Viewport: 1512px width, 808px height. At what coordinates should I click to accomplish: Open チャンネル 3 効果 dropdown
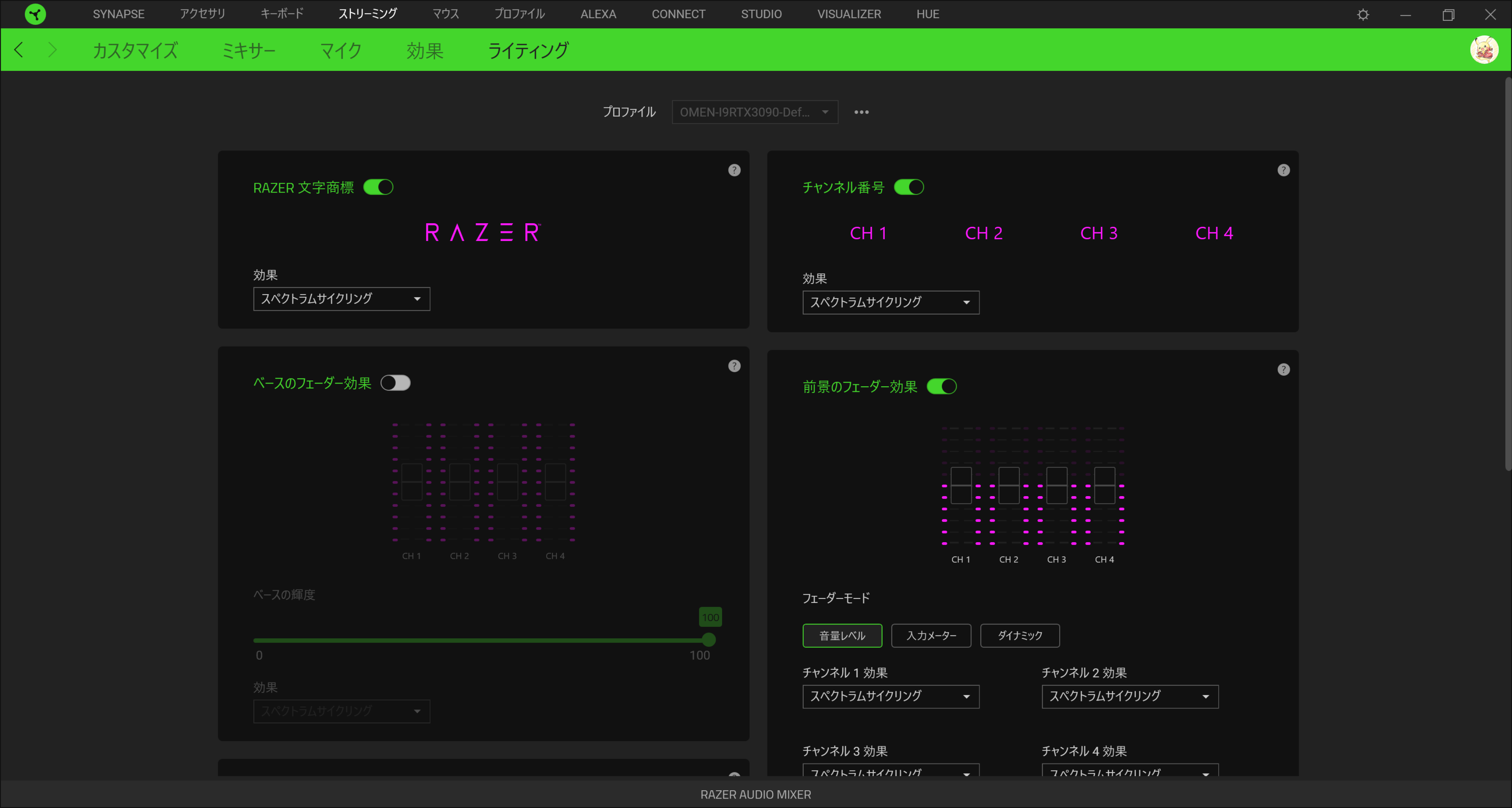(891, 771)
